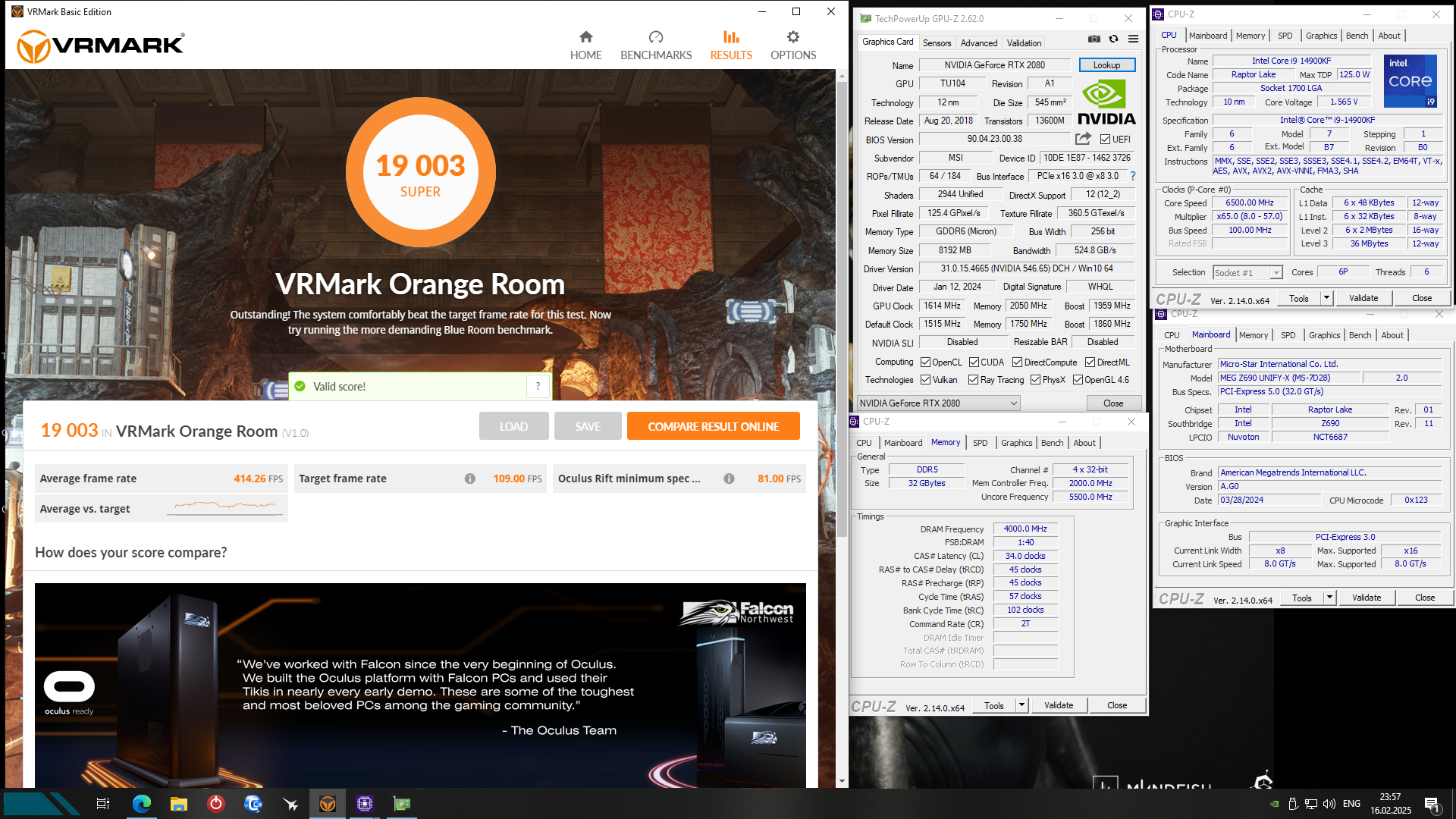The height and width of the screenshot is (819, 1456).
Task: Click the LOAD button in VRMark
Action: pos(513,426)
